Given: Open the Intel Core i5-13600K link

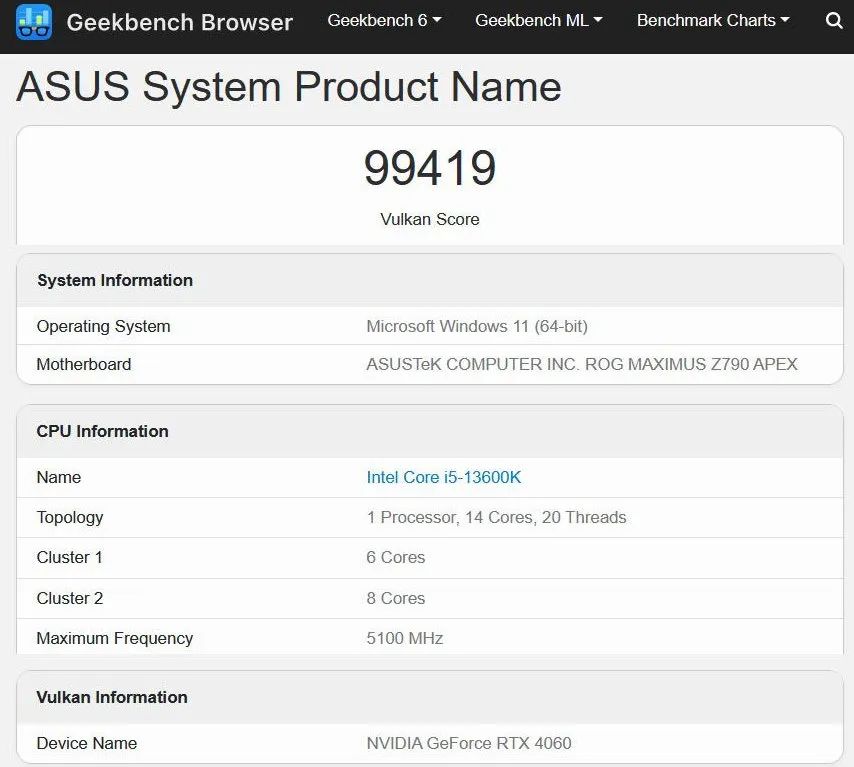Looking at the screenshot, I should [x=443, y=477].
